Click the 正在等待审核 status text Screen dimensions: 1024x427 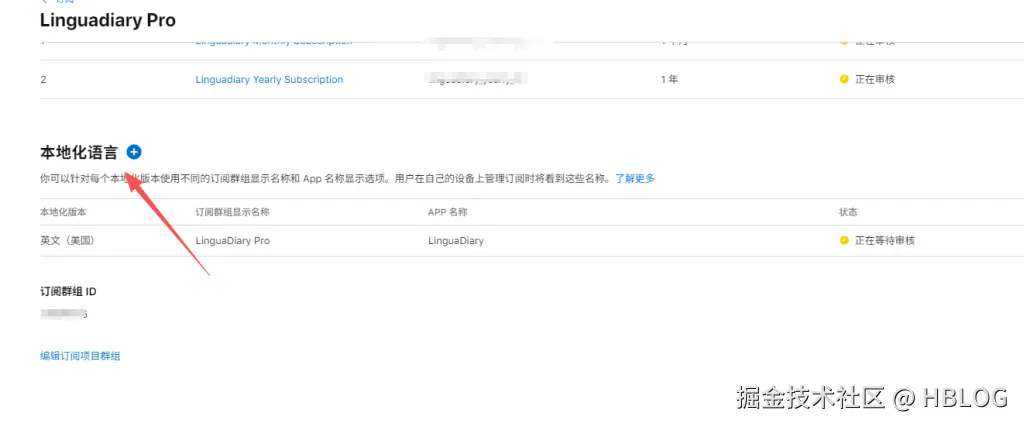(x=885, y=240)
